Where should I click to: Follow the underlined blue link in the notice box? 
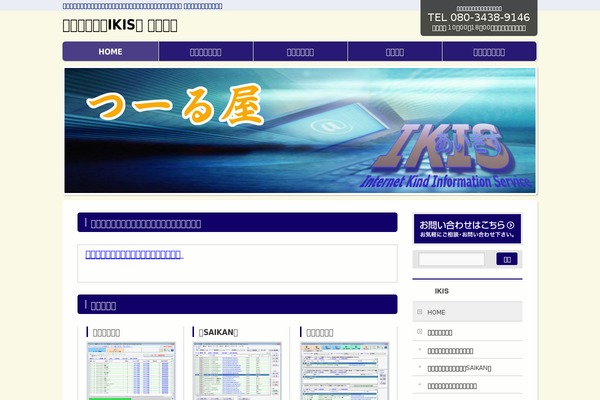[x=134, y=255]
